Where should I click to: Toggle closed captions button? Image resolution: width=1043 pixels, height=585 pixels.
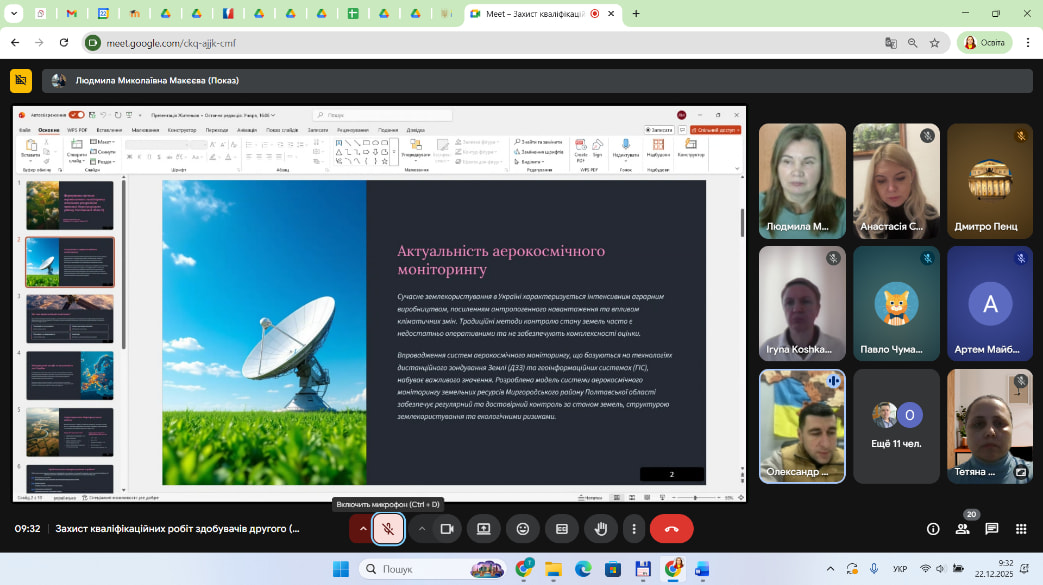point(562,529)
